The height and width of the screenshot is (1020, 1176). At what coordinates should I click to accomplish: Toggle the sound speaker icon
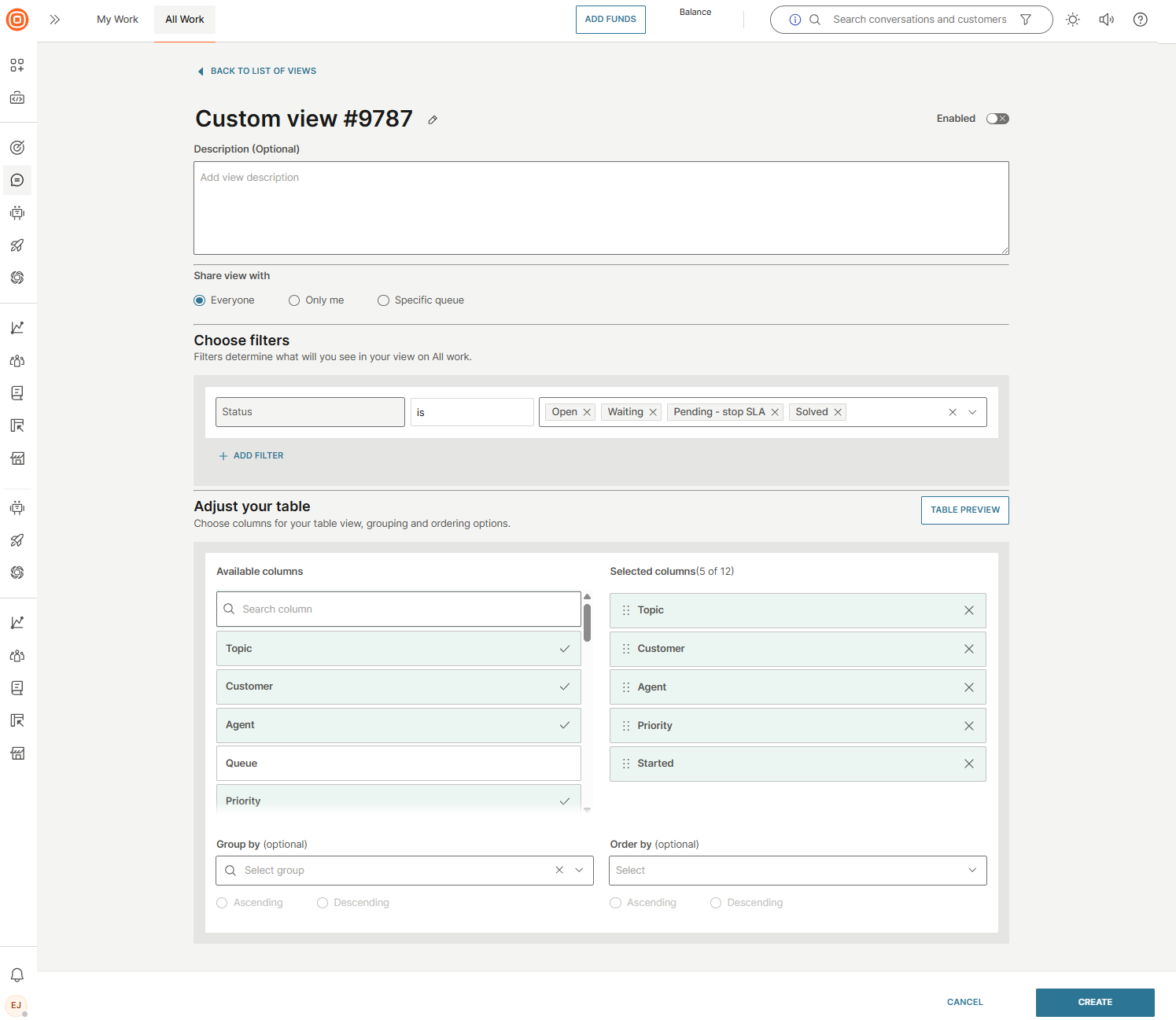pos(1106,20)
